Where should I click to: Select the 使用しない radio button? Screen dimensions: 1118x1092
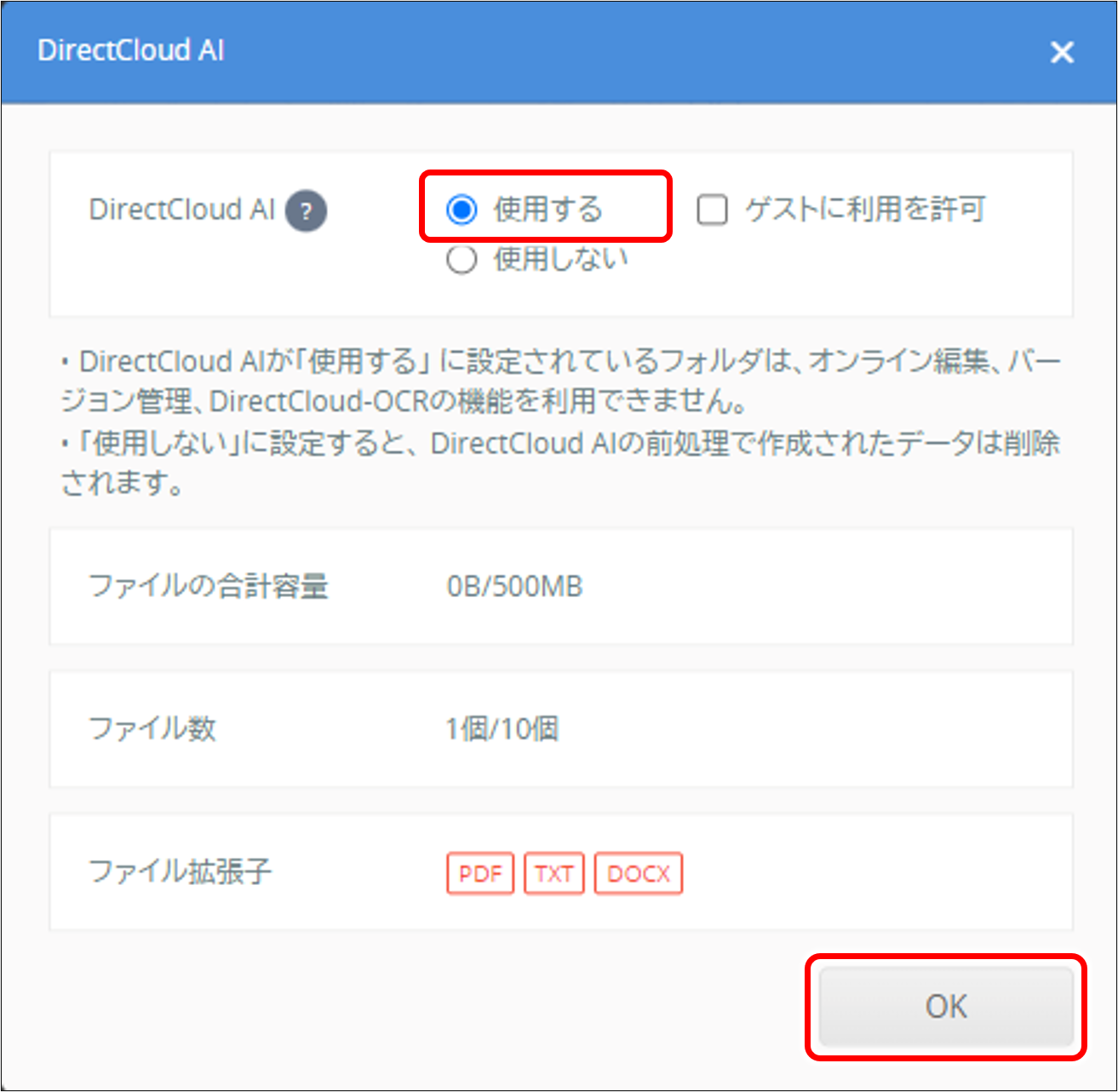461,260
